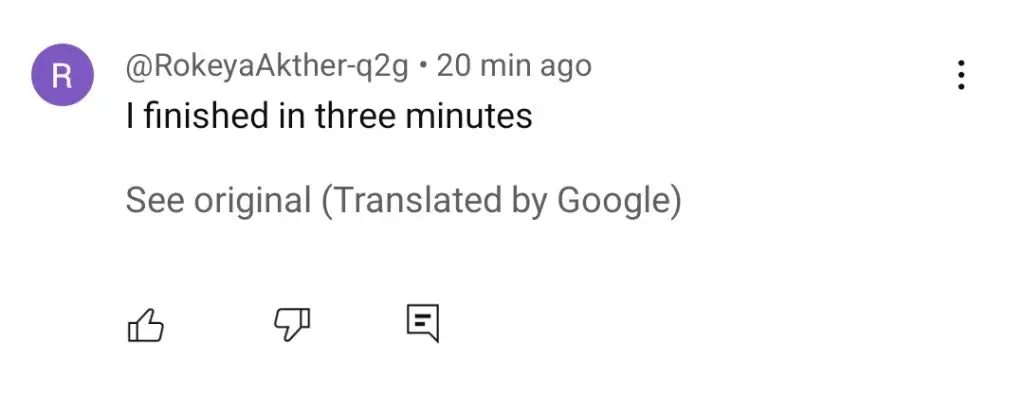This screenshot has width=1024, height=396.
Task: Toggle the dislike state on this comment
Action: point(291,325)
